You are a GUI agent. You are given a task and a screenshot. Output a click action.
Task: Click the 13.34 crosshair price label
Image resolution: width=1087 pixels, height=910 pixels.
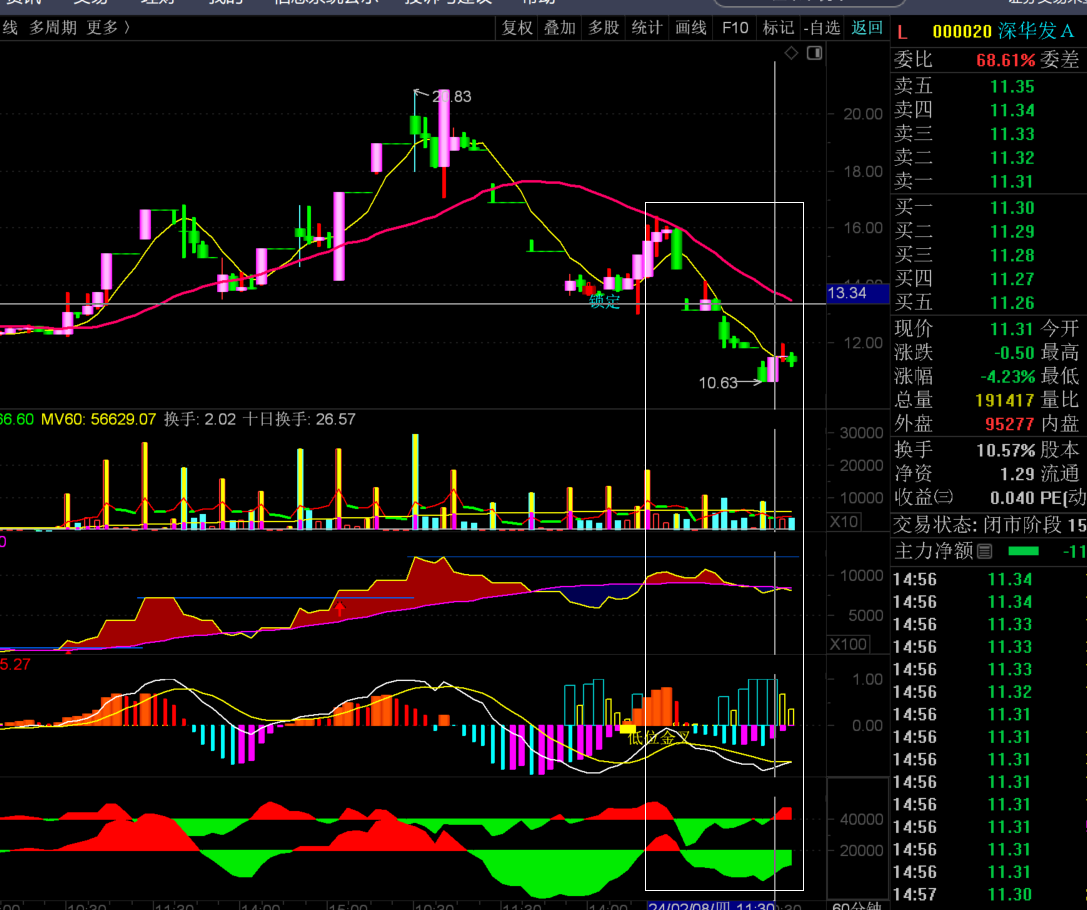click(858, 293)
